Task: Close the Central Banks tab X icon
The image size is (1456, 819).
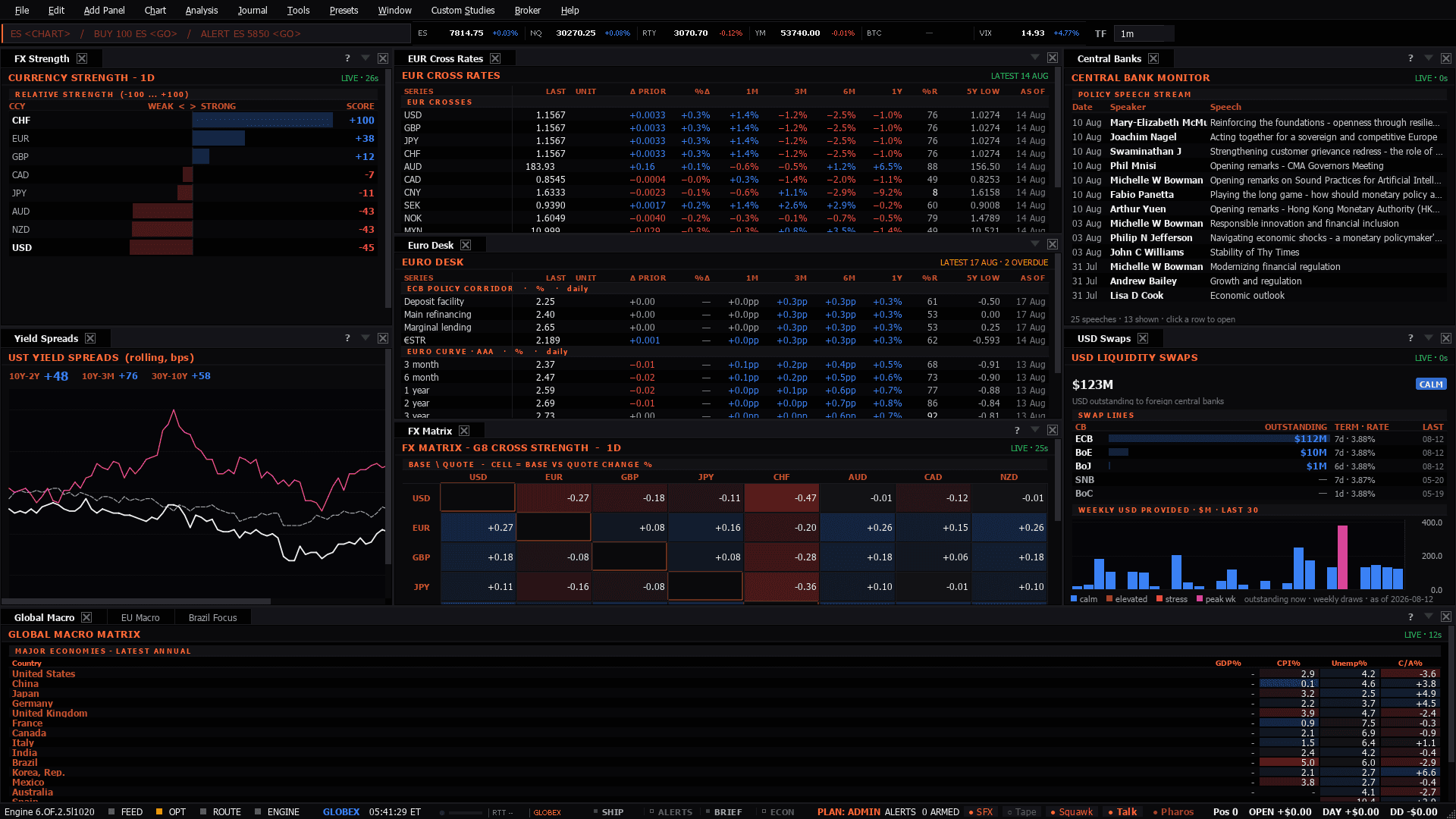Action: point(1153,58)
